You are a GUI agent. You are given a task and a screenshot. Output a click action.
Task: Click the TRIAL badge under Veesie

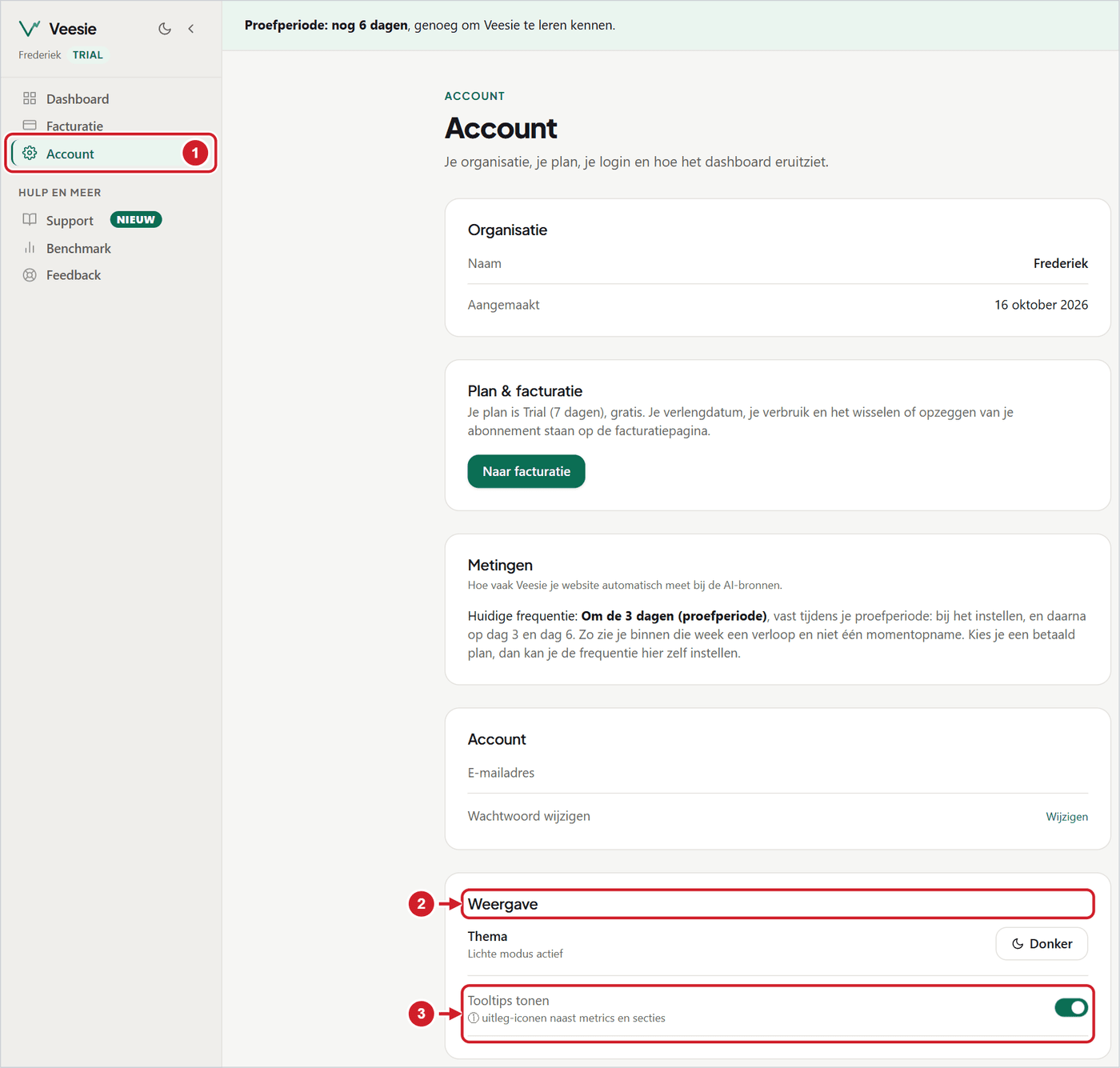[x=88, y=55]
